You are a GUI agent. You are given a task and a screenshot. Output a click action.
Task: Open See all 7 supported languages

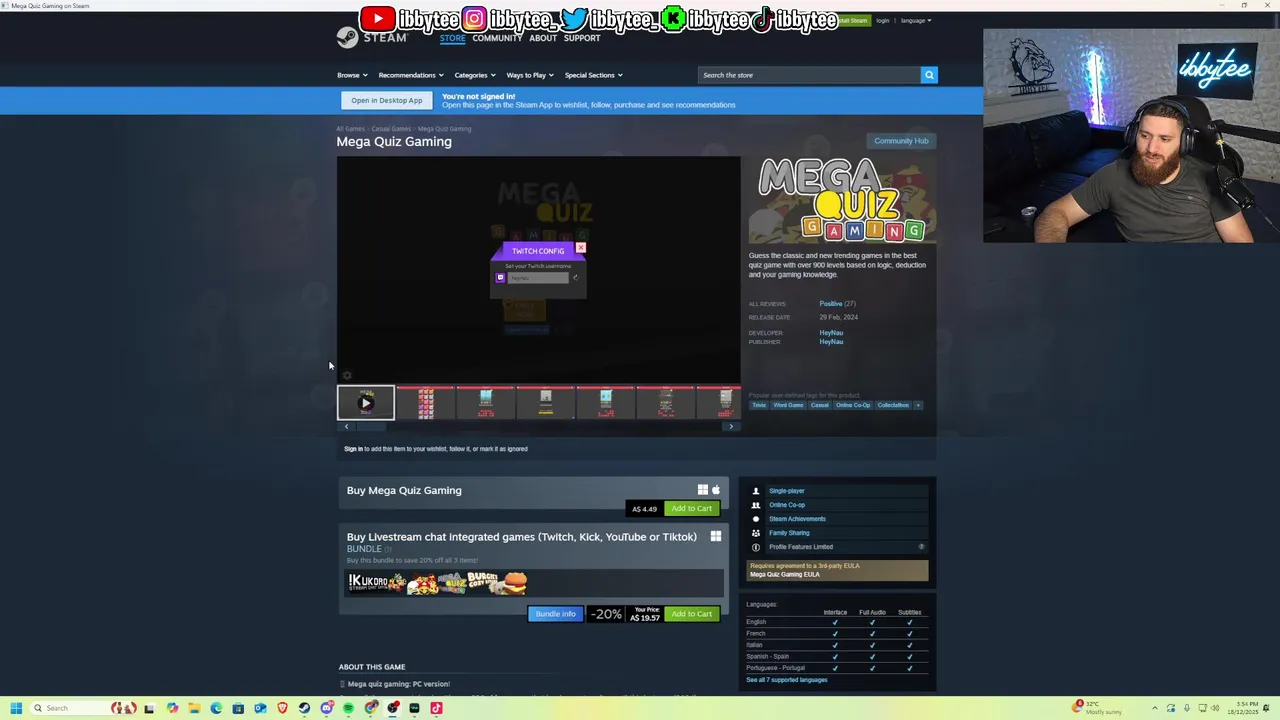(787, 680)
